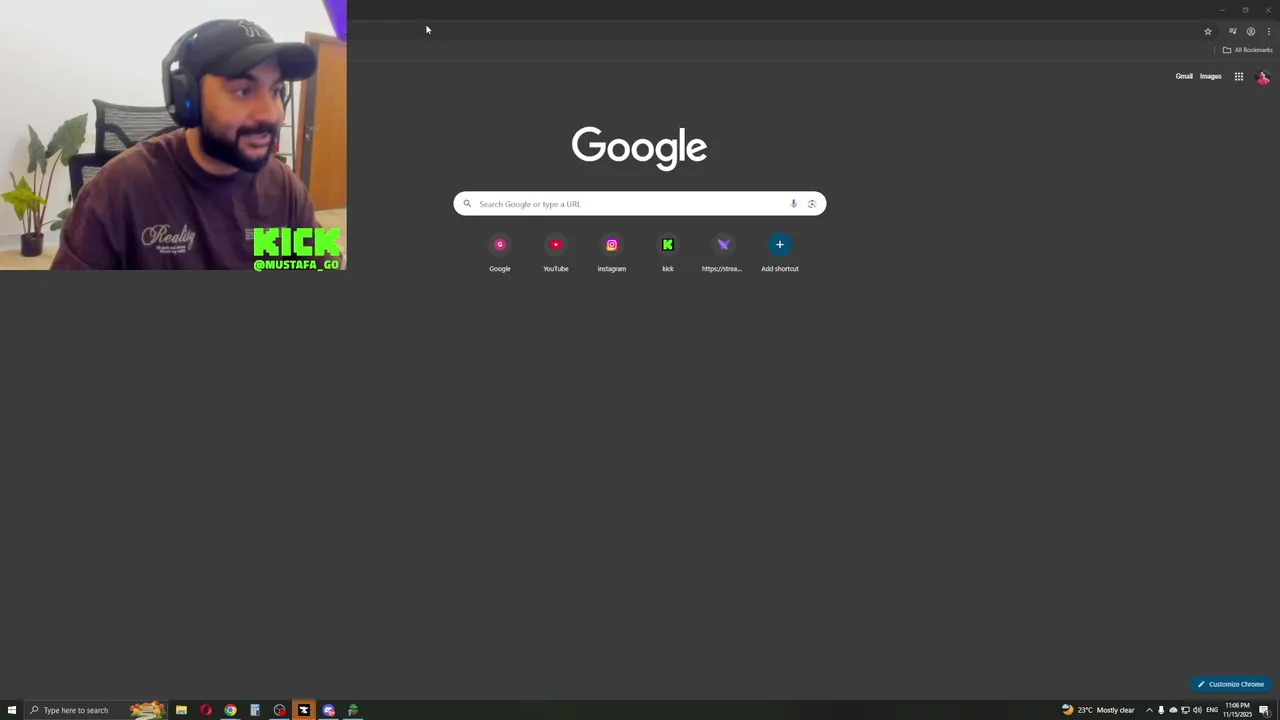The height and width of the screenshot is (720, 1280).
Task: Switch to Chrome in the taskbar
Action: tap(230, 710)
